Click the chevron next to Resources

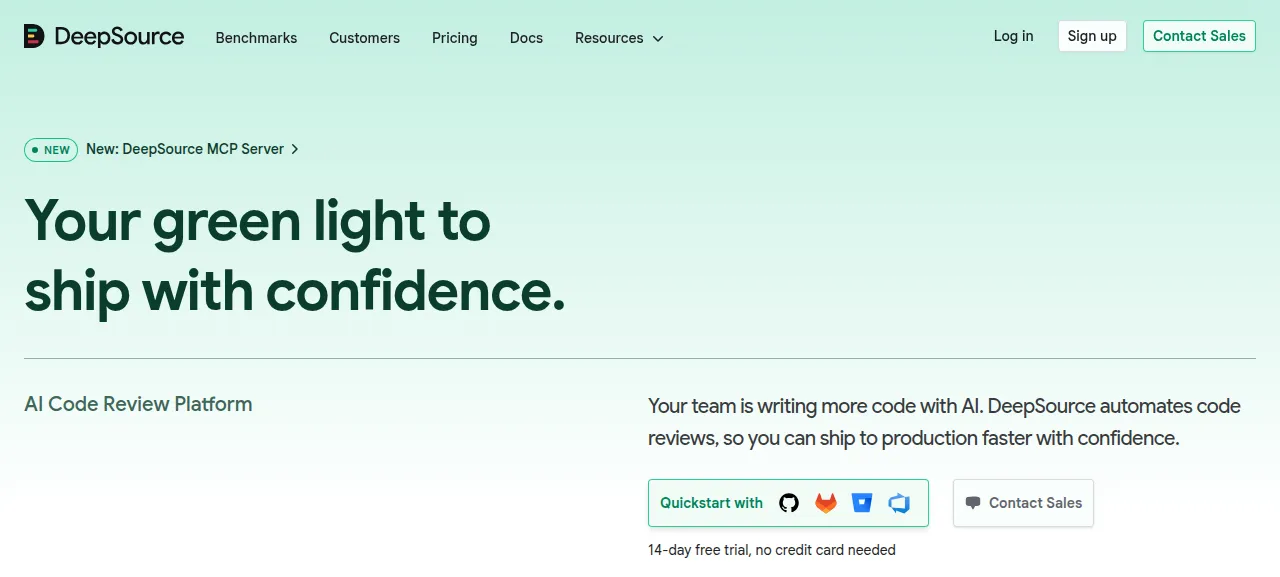[x=657, y=39]
